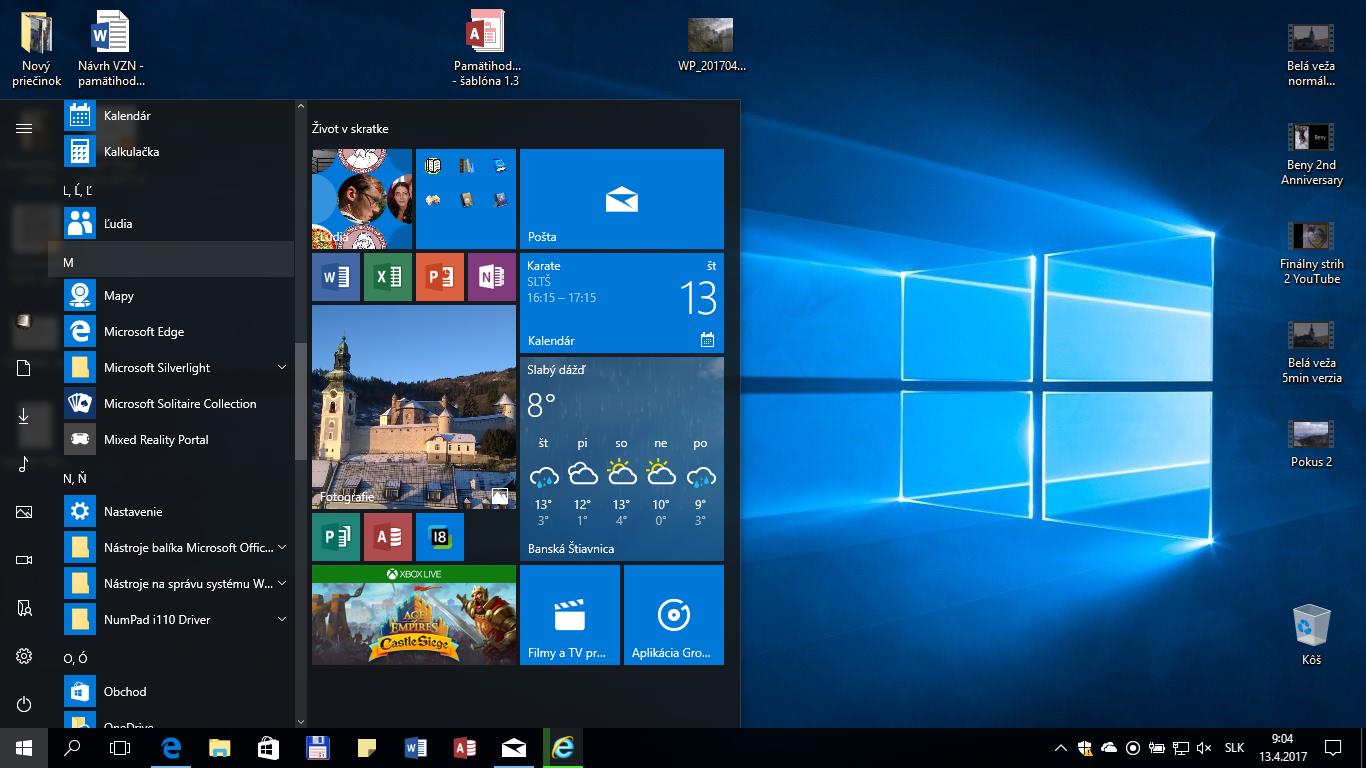Screen dimensions: 1366x768
Task: Open Filmy a TV tile
Action: click(569, 615)
